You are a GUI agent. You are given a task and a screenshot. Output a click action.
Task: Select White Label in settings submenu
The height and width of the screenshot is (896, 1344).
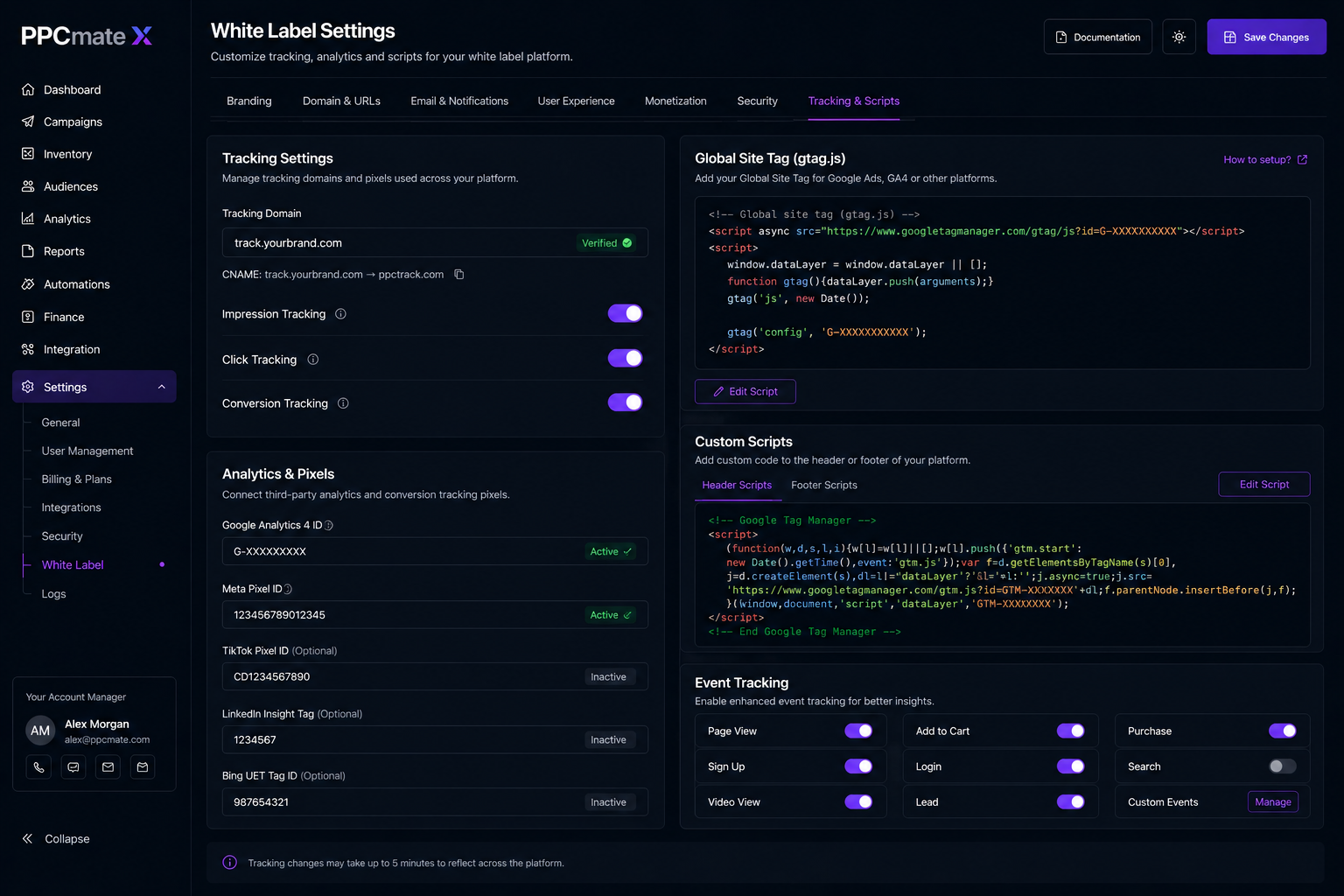[x=73, y=565]
